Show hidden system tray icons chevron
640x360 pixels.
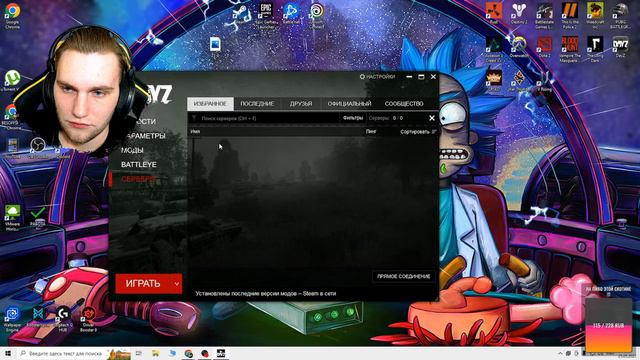(x=560, y=353)
